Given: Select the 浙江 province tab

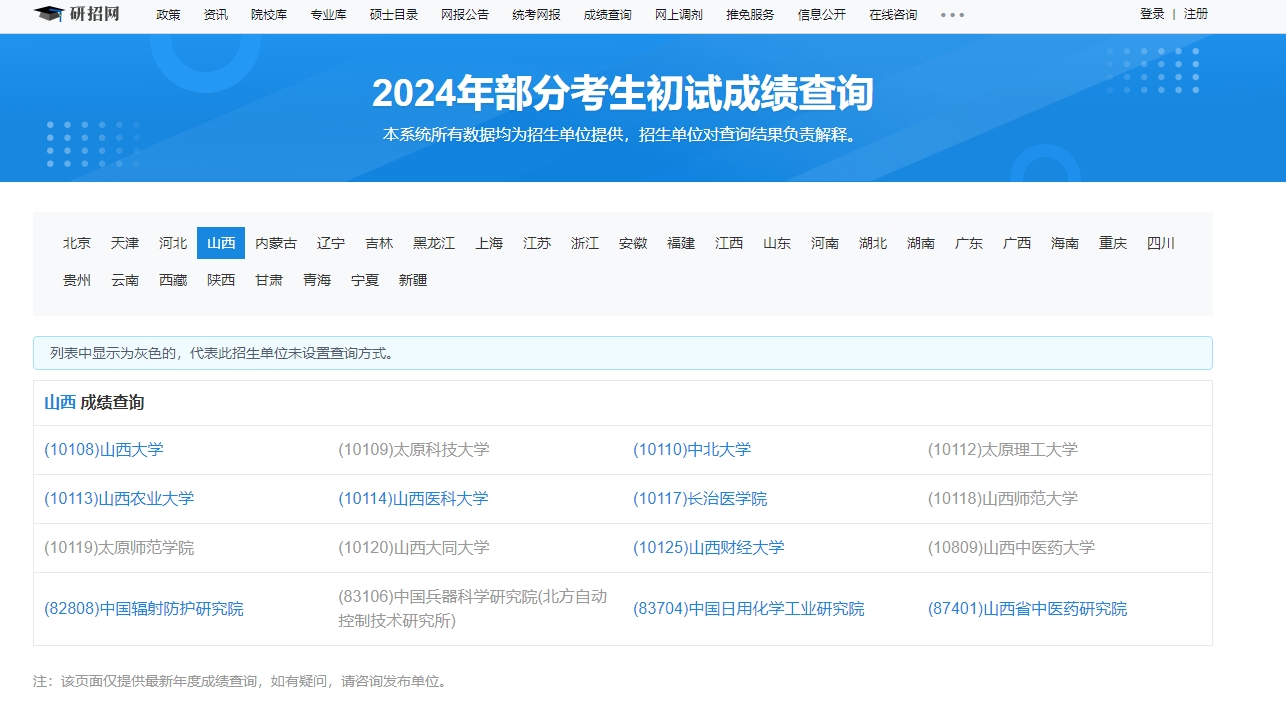Looking at the screenshot, I should point(585,243).
